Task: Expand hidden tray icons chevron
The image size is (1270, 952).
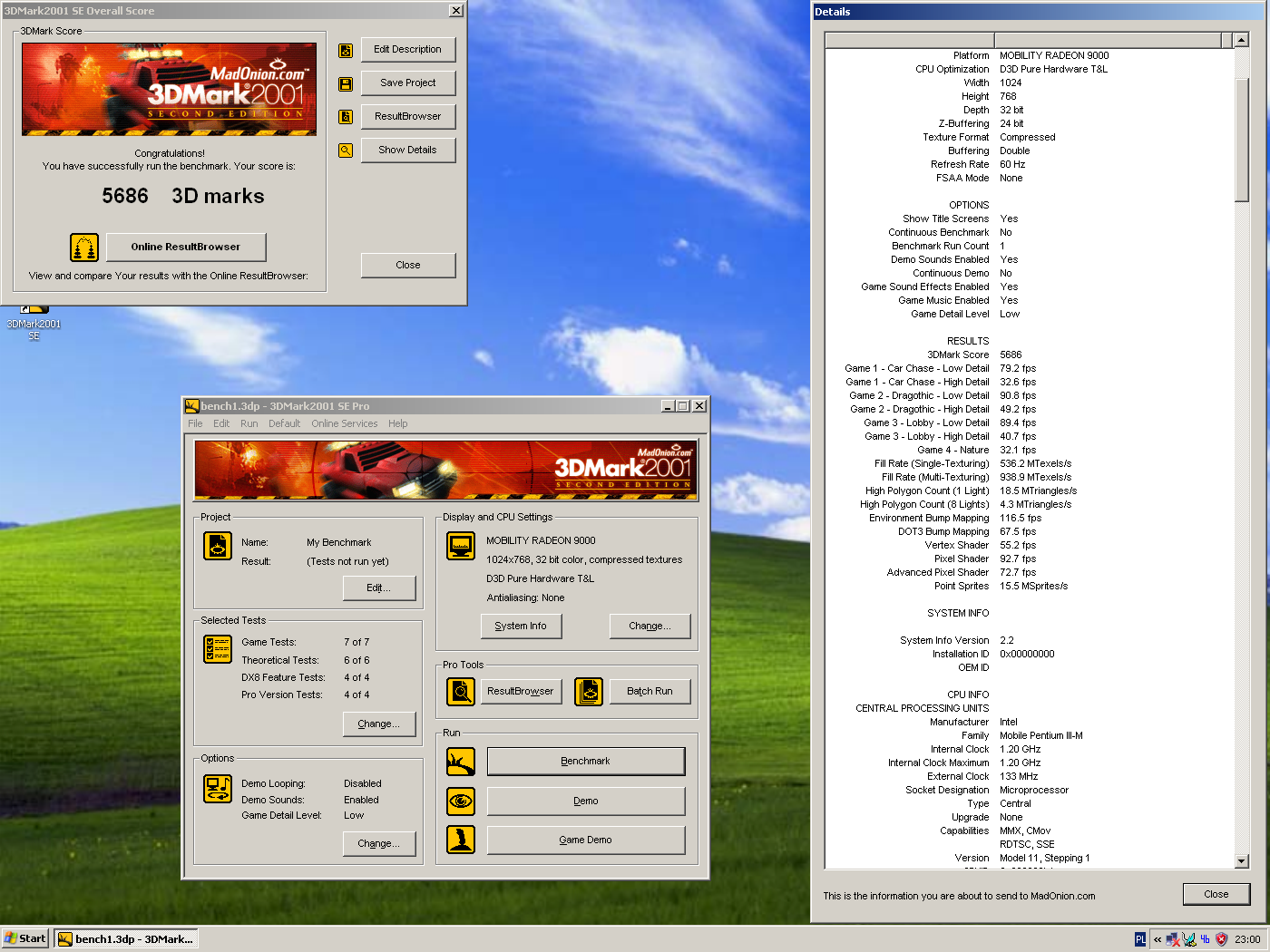Action: point(1158,939)
